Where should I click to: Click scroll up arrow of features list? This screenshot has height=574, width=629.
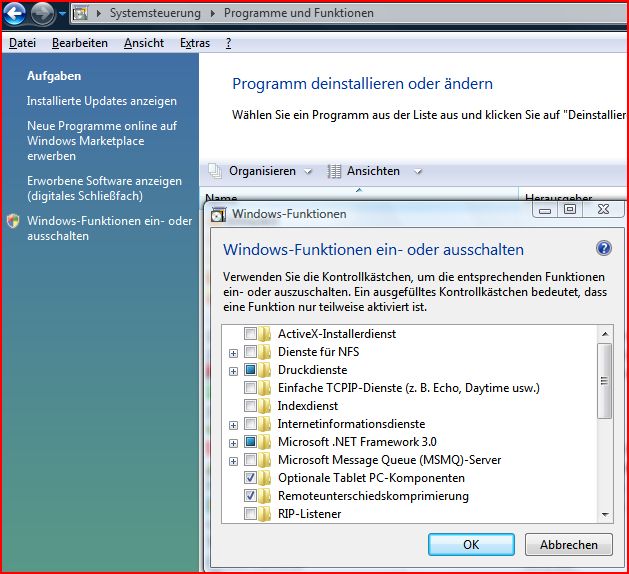click(605, 334)
